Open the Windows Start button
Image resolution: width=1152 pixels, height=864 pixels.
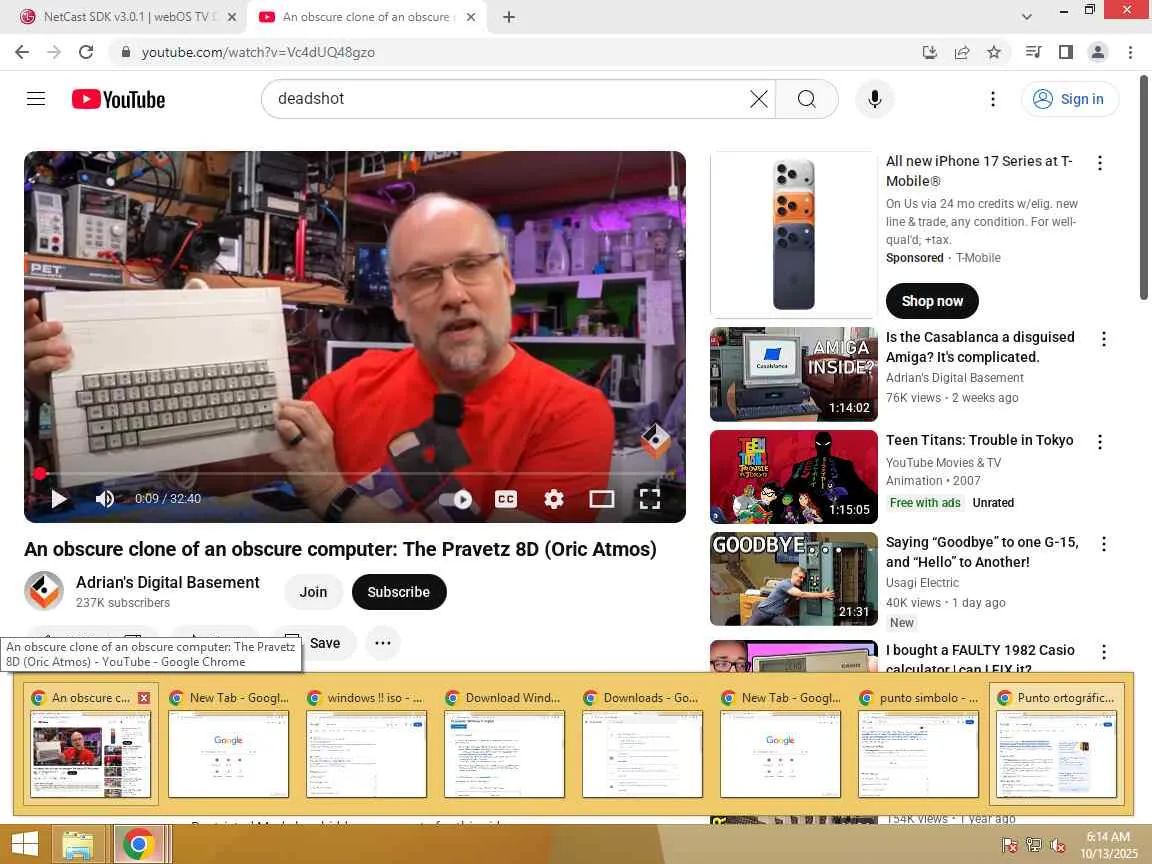pyautogui.click(x=24, y=844)
